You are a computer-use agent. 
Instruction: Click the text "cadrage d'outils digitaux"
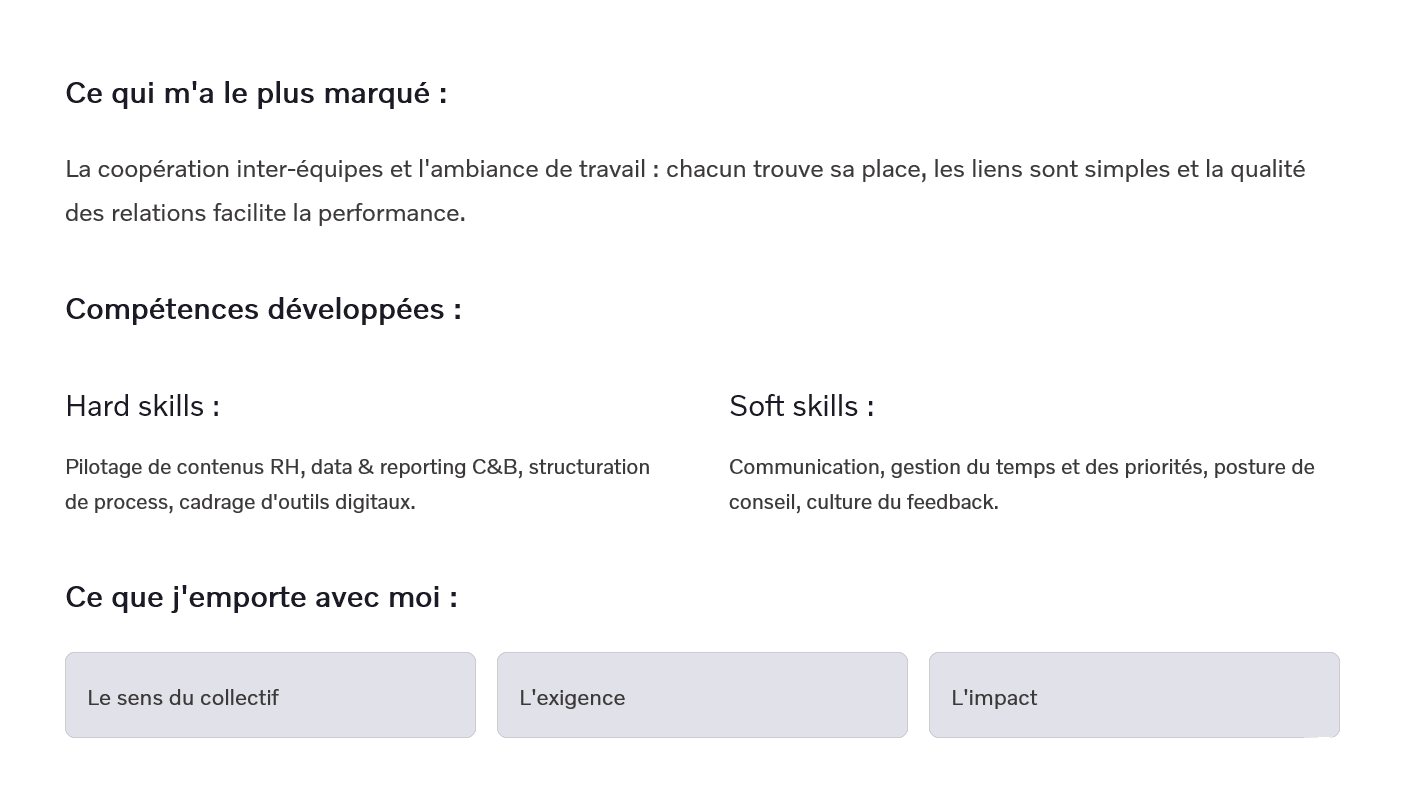click(296, 502)
